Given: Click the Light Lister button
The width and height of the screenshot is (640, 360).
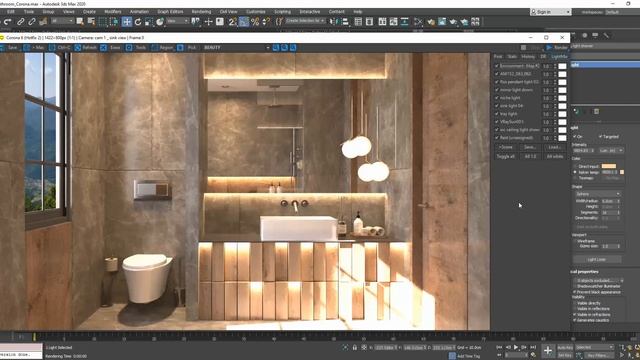Looking at the screenshot, I should pos(597,259).
